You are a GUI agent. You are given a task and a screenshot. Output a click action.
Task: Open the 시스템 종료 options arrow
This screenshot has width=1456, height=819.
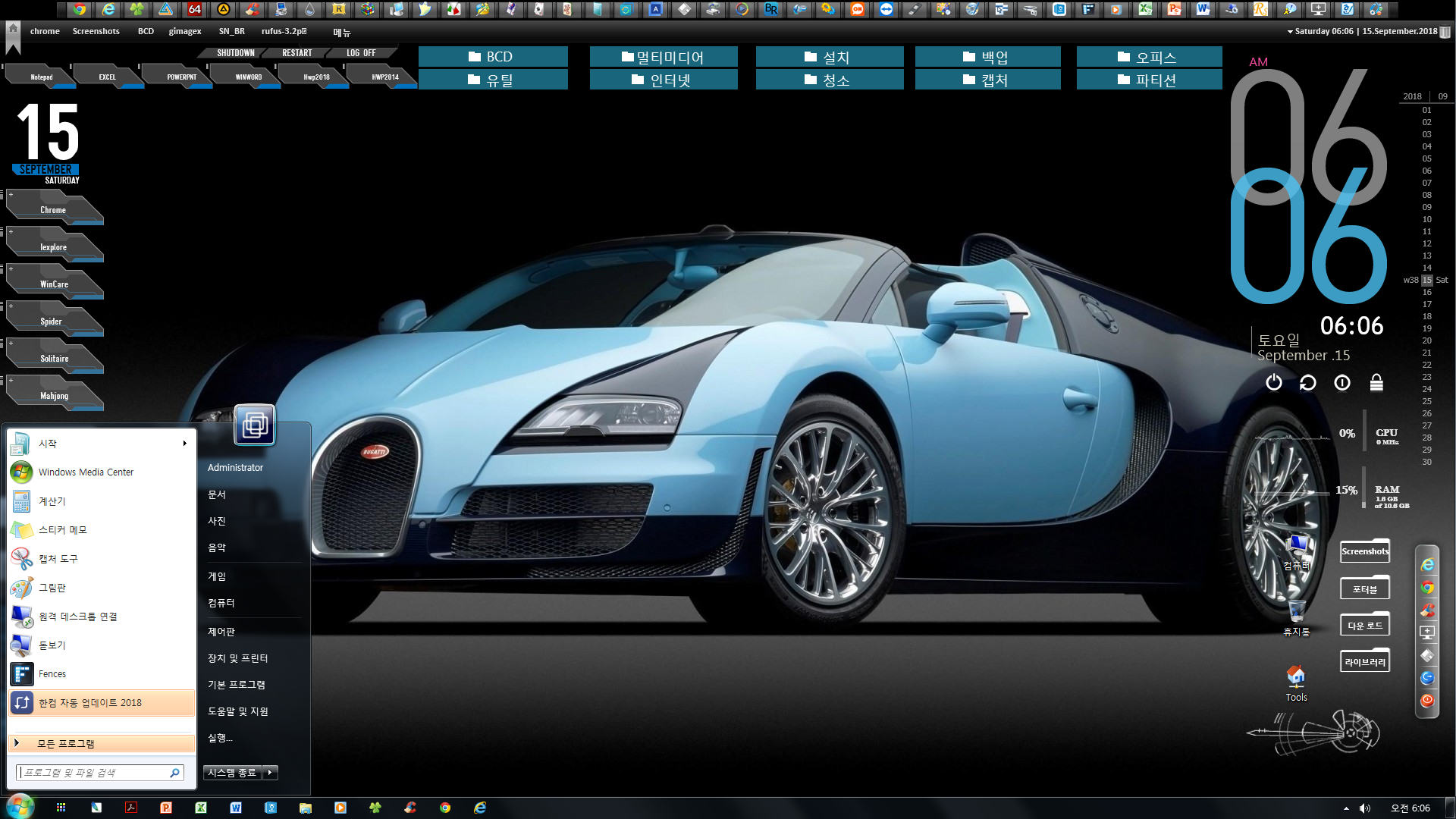tap(270, 773)
